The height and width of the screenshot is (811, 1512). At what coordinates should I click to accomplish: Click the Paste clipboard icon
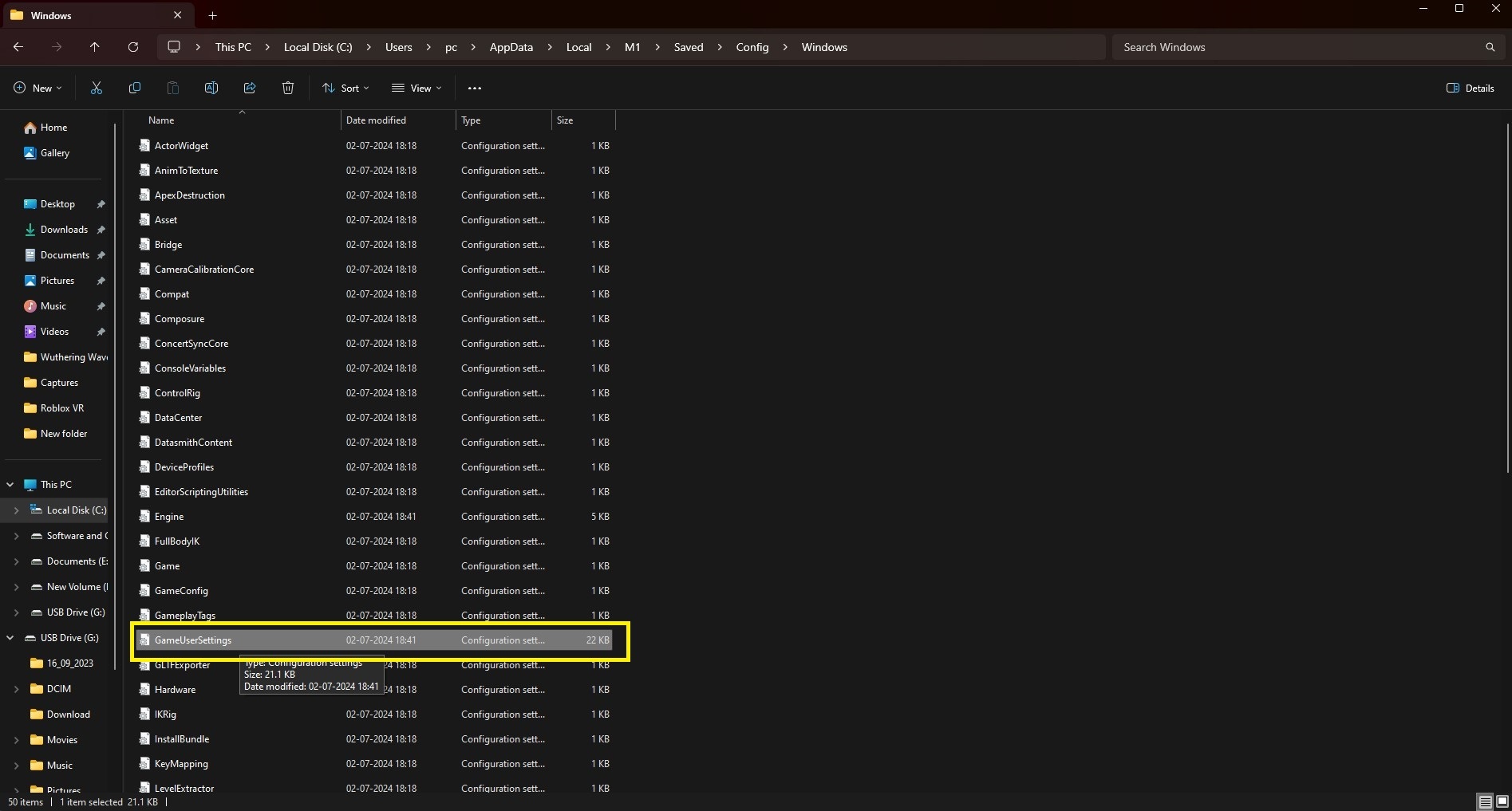[172, 88]
